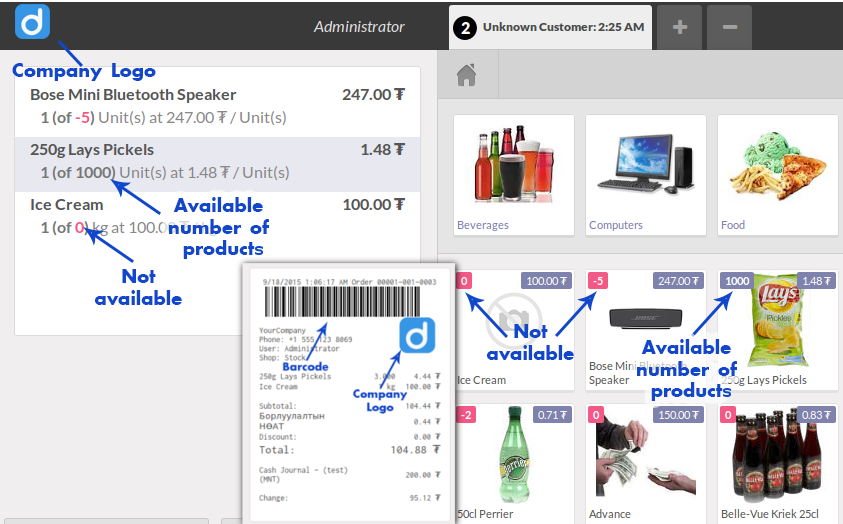Add Ice Cream product to order
Image resolution: width=843 pixels, height=524 pixels.
(x=513, y=330)
